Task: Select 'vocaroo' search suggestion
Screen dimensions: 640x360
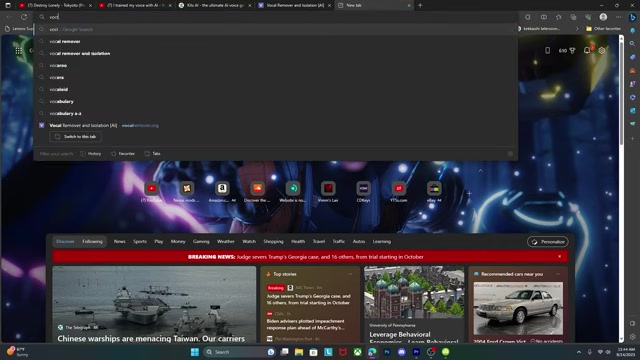Action: point(276,65)
